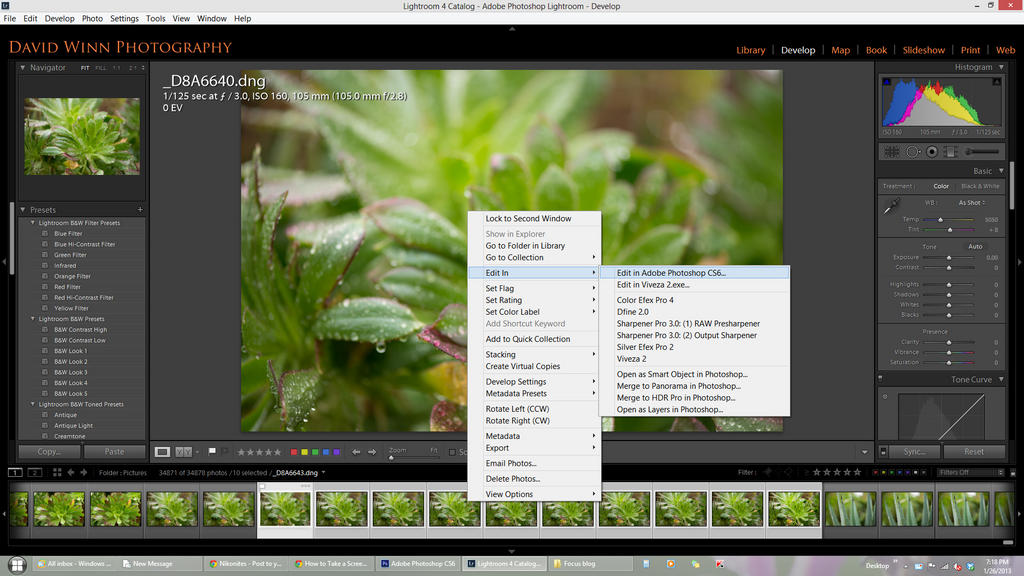Click the Before/After Y|Y view icon
Image resolution: width=1024 pixels, height=576 pixels.
click(x=184, y=452)
